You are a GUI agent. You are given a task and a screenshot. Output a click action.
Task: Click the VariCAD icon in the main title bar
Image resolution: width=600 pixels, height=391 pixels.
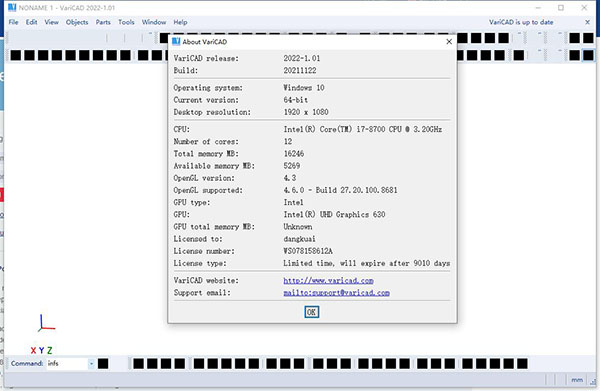[x=12, y=7]
